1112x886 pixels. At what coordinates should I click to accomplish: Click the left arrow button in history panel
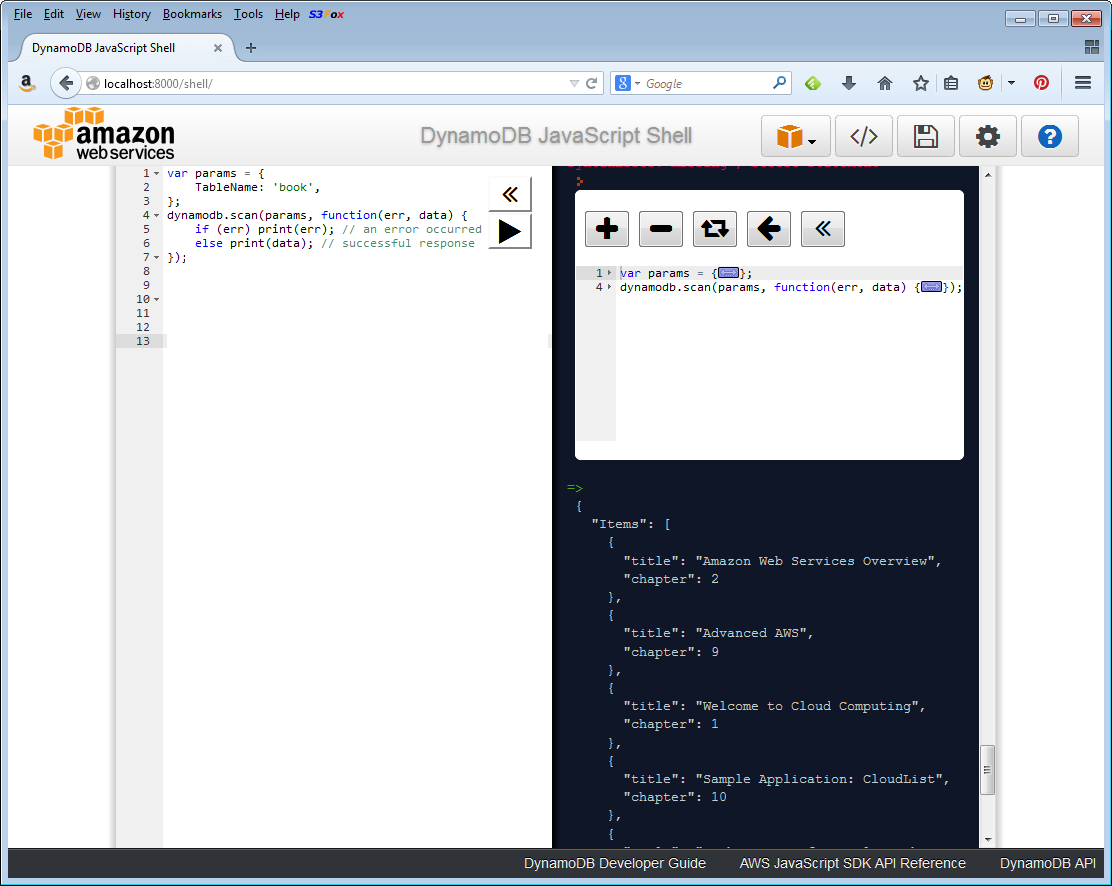[x=768, y=229]
